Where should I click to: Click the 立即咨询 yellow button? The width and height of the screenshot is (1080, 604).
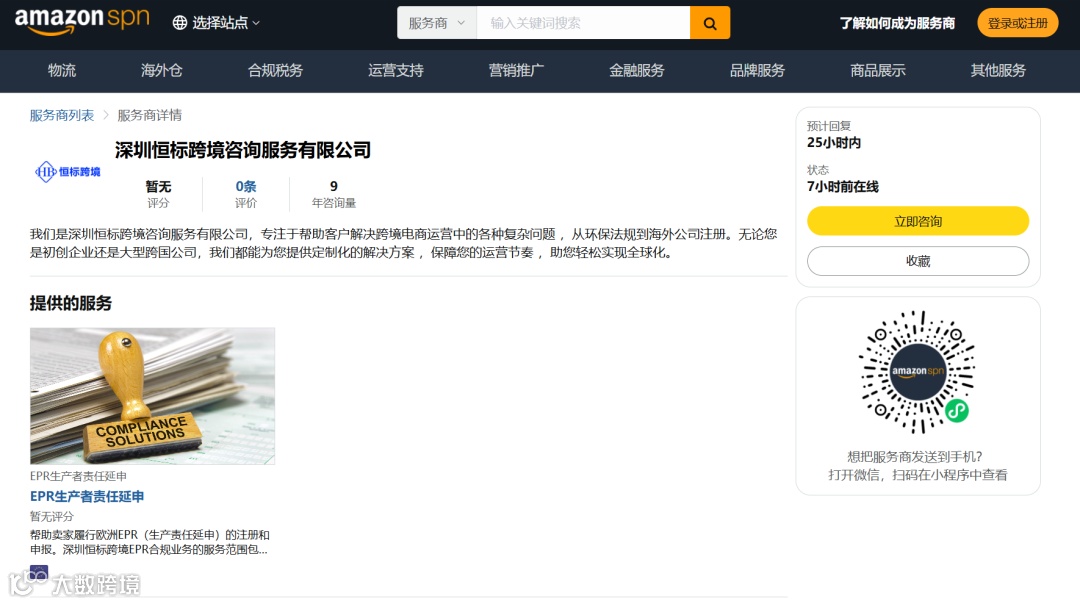pyautogui.click(x=917, y=221)
